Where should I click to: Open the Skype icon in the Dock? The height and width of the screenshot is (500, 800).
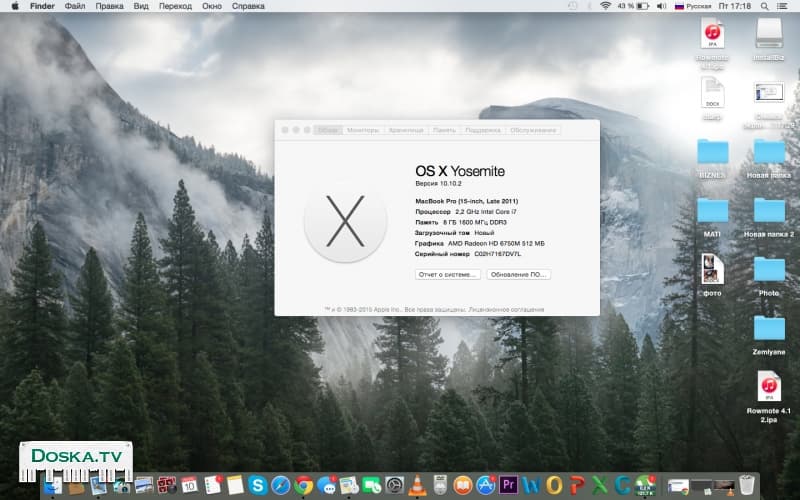click(257, 486)
